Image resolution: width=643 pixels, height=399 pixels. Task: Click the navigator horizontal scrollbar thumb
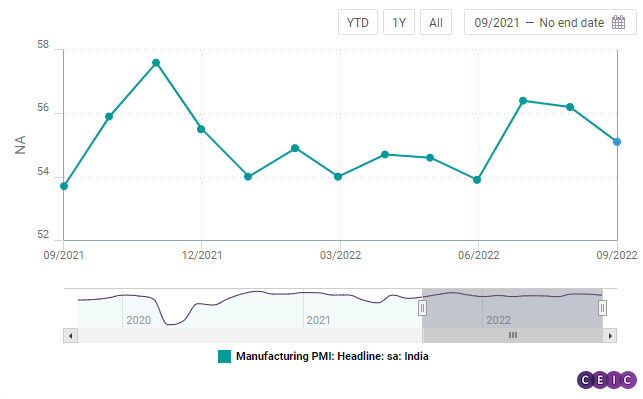pyautogui.click(x=513, y=335)
